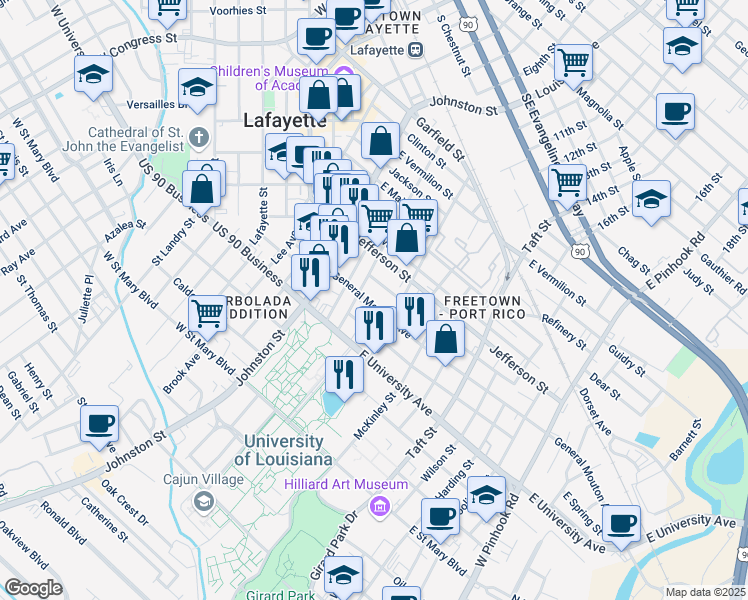Click restaurant marker on US 90 Business
The image size is (748, 600).
point(311,274)
